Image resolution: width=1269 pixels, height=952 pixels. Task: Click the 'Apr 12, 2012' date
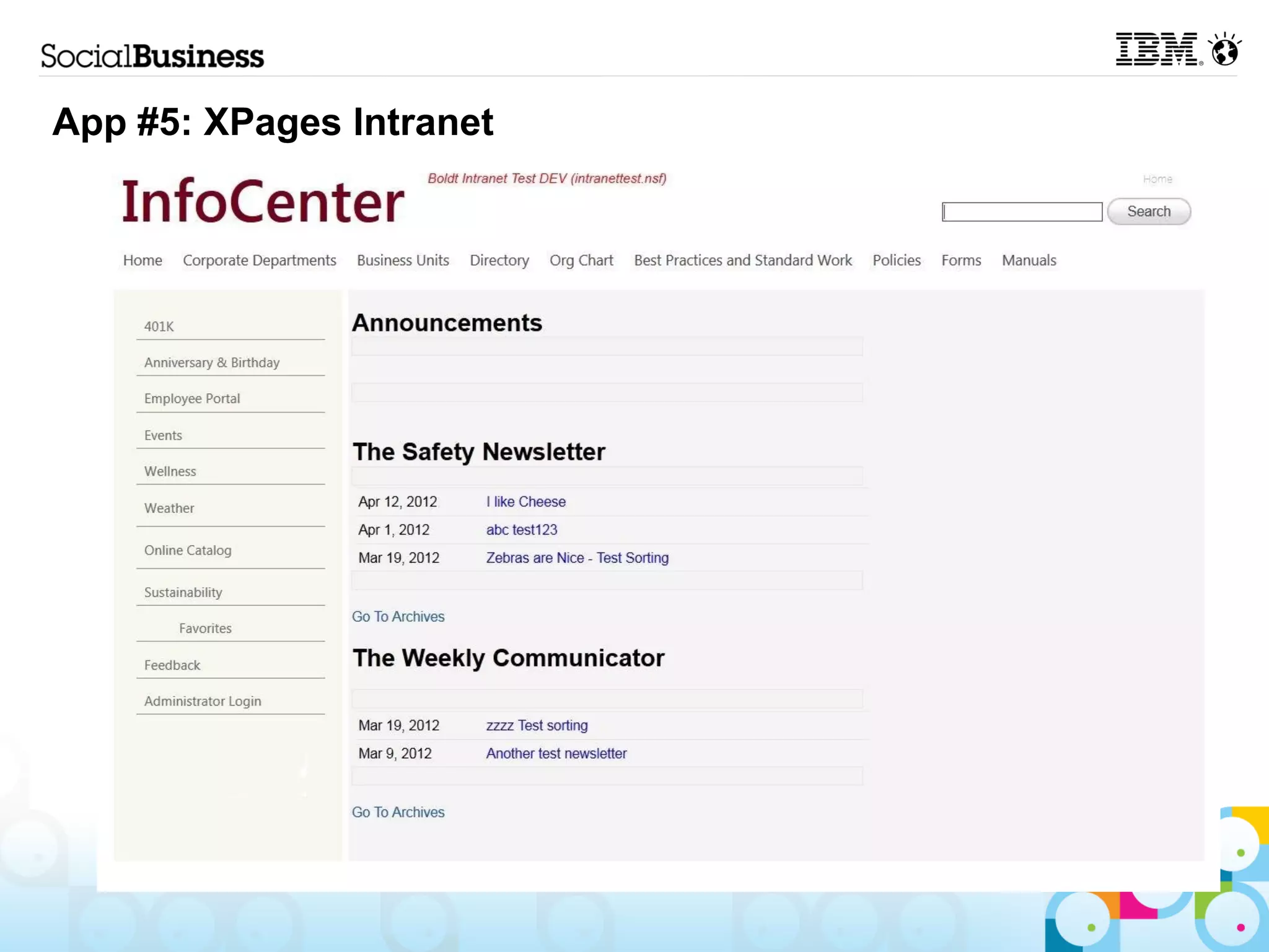click(398, 502)
